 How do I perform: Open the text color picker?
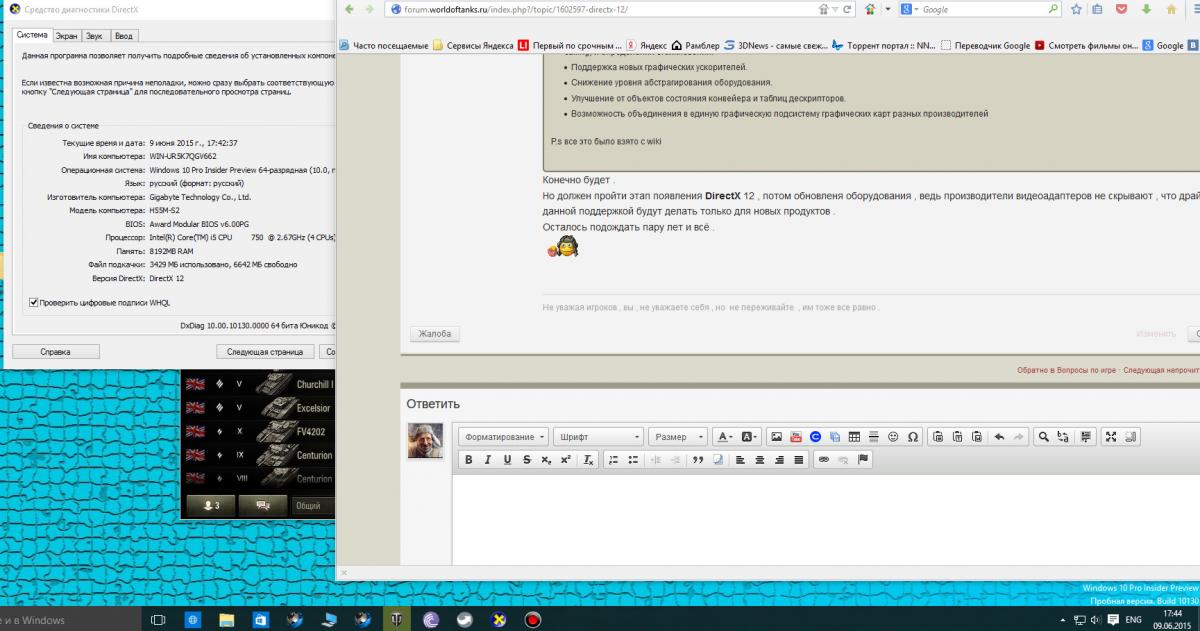[725, 437]
